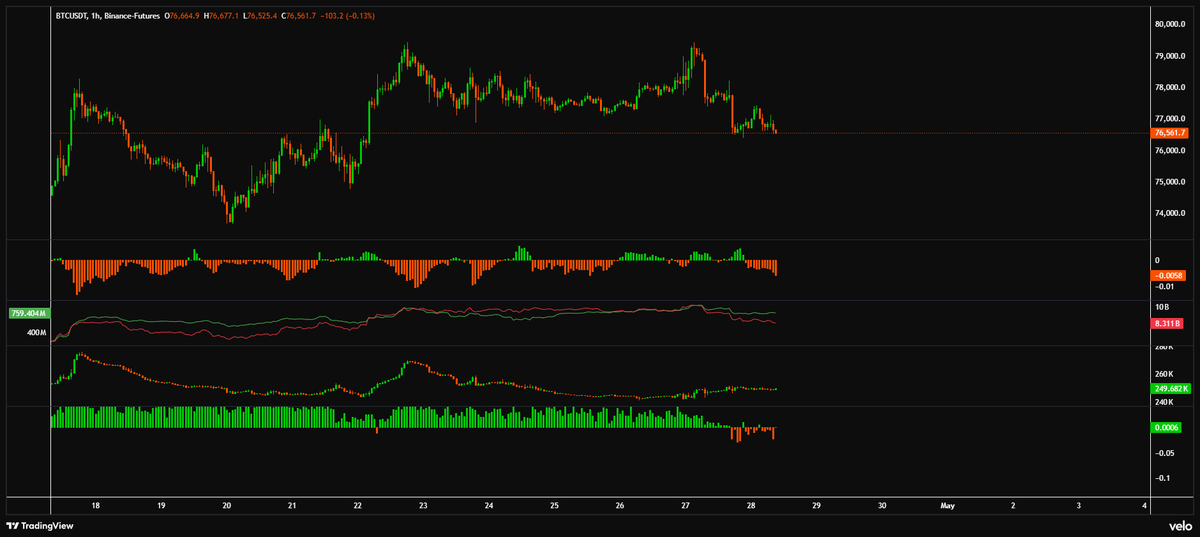
Task: Click the 240K scale label
Action: coord(1164,402)
